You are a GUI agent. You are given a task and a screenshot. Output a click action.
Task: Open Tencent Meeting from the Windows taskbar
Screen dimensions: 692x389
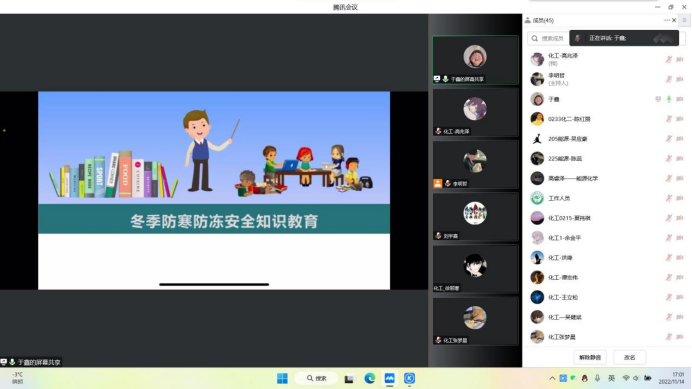(x=390, y=378)
